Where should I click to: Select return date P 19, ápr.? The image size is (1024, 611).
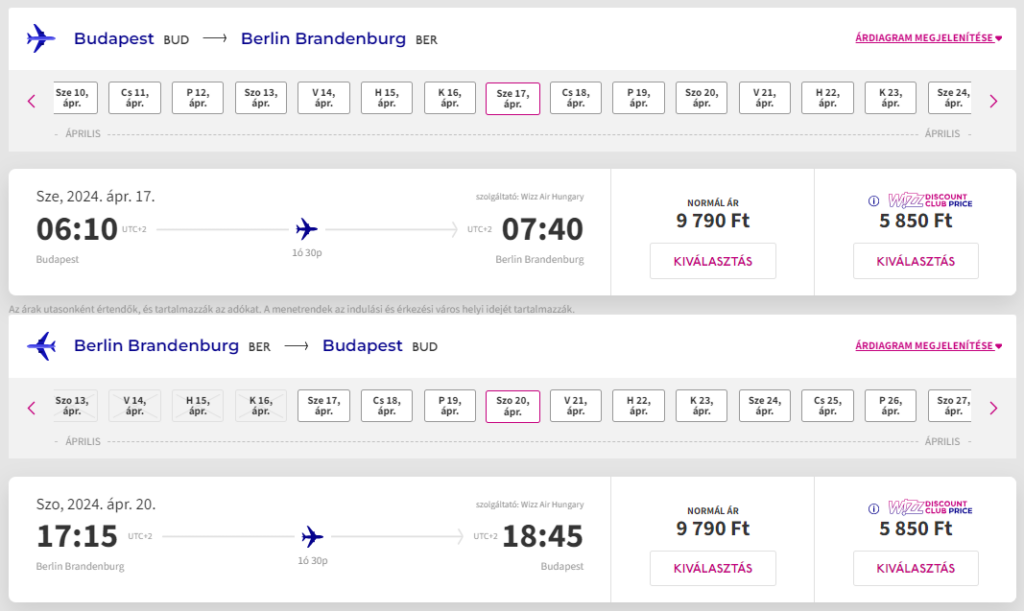click(x=450, y=406)
